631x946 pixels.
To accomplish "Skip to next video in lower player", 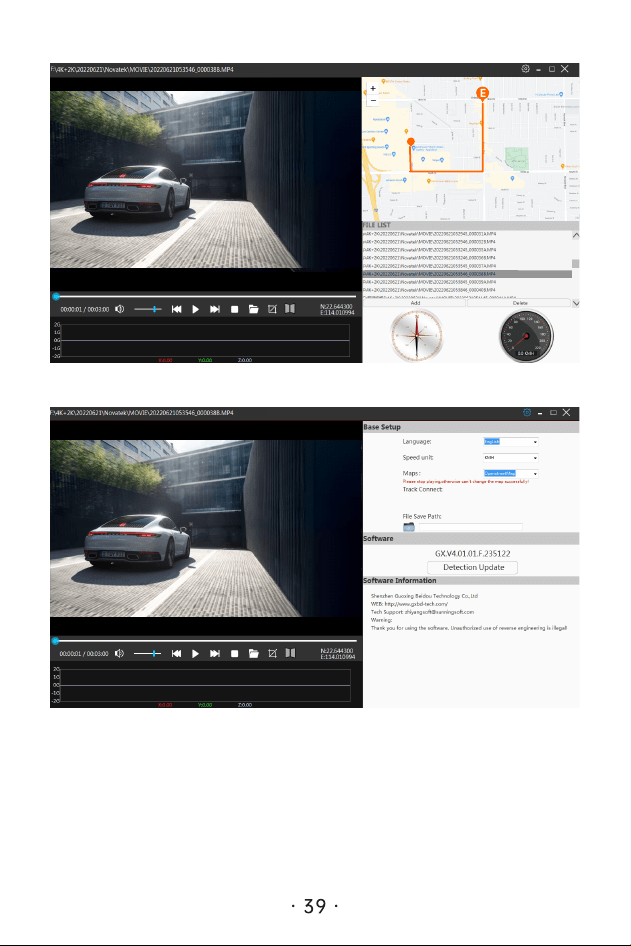I will coord(215,653).
